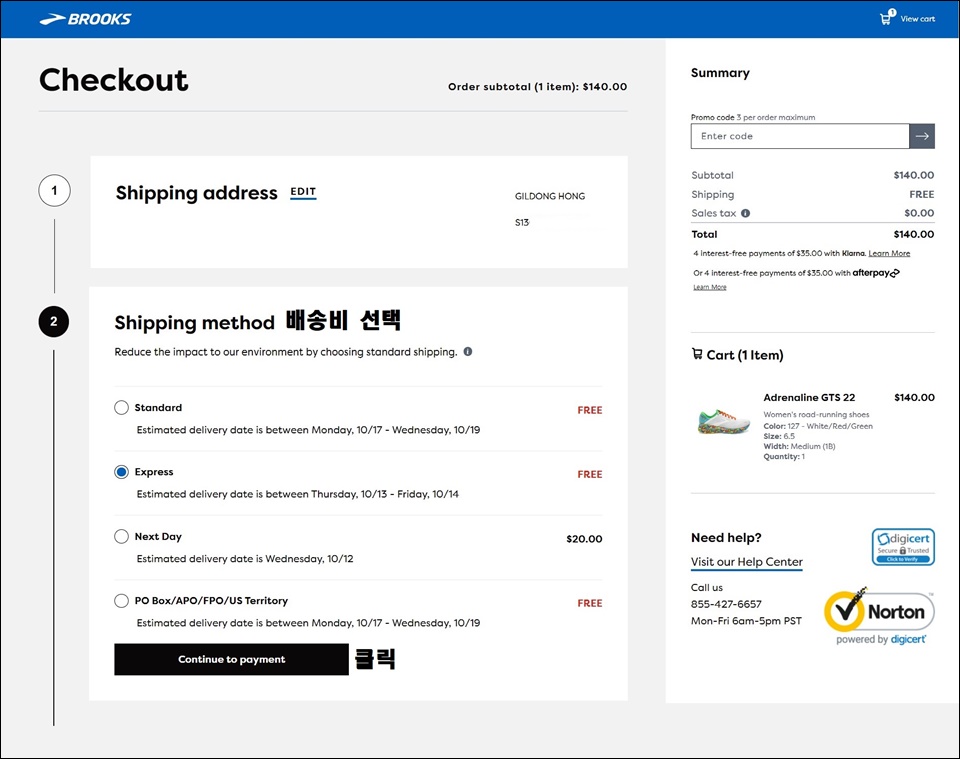Click the Standard estimated delivery date text
The image size is (960, 759).
[308, 430]
